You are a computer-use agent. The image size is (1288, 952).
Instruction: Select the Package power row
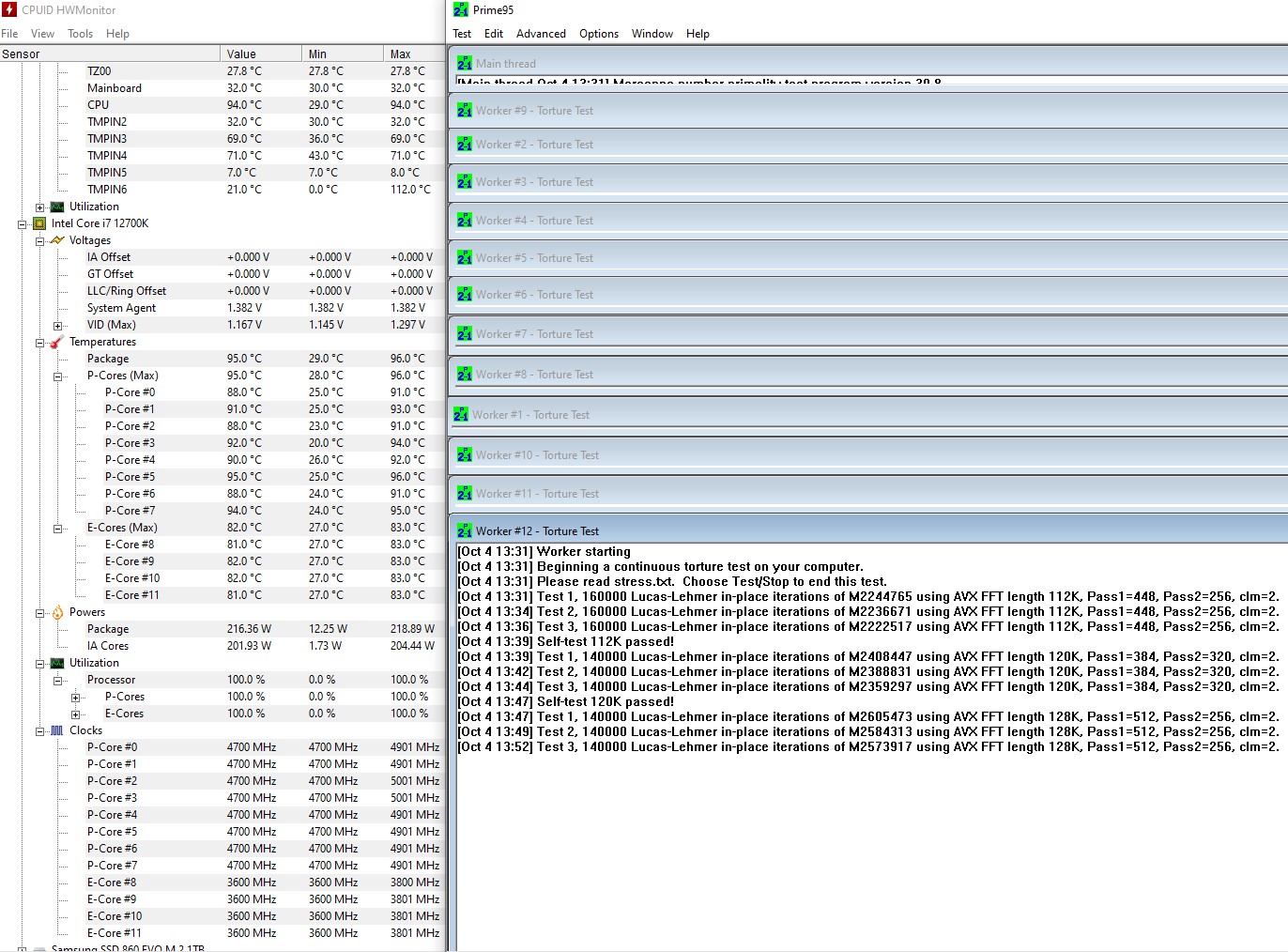tap(222, 629)
